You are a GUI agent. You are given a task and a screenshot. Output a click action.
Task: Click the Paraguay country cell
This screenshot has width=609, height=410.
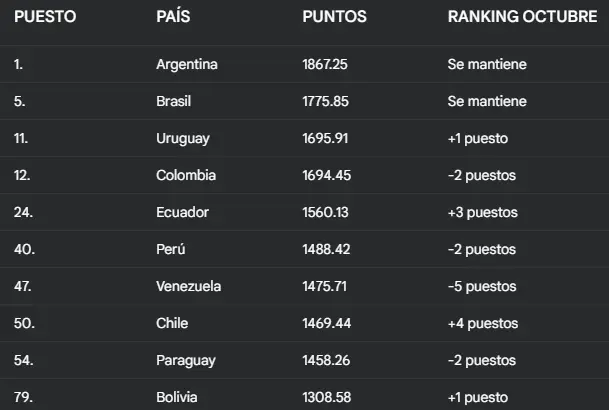185,361
